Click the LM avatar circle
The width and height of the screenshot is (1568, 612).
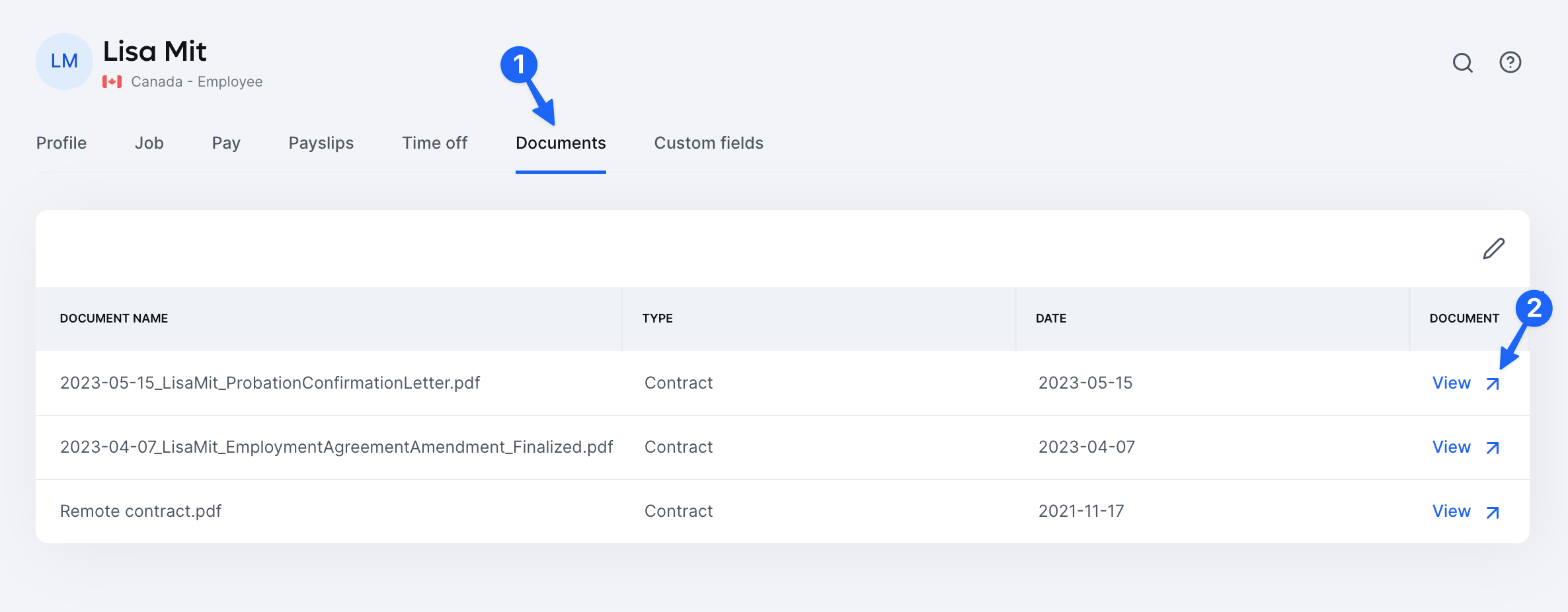64,61
